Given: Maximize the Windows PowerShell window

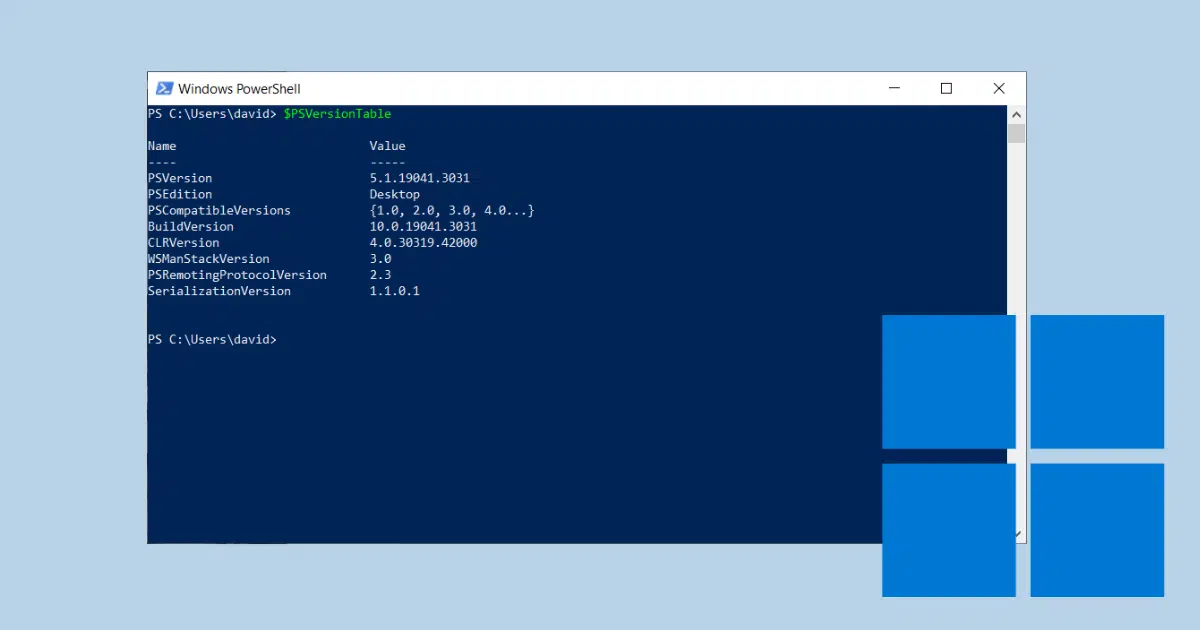Looking at the screenshot, I should [x=946, y=88].
